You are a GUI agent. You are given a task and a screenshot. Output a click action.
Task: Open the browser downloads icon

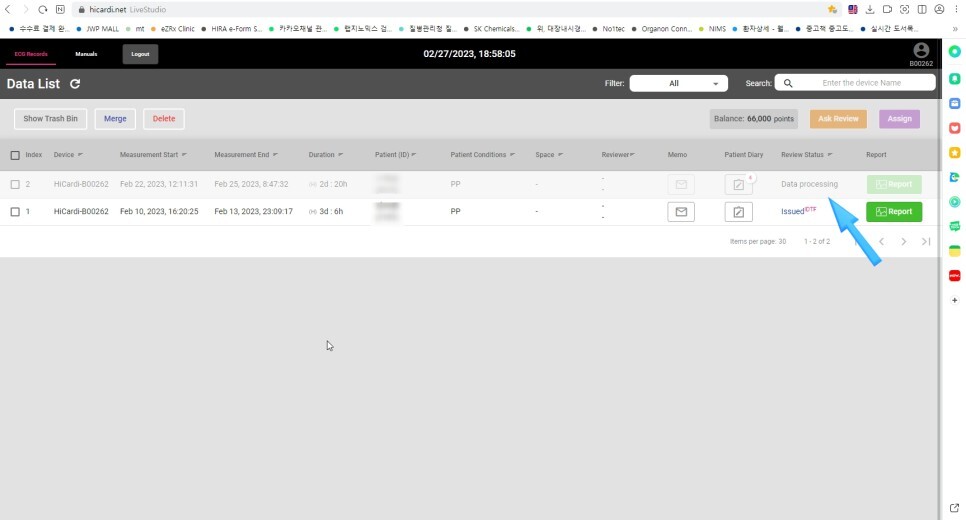[x=870, y=9]
